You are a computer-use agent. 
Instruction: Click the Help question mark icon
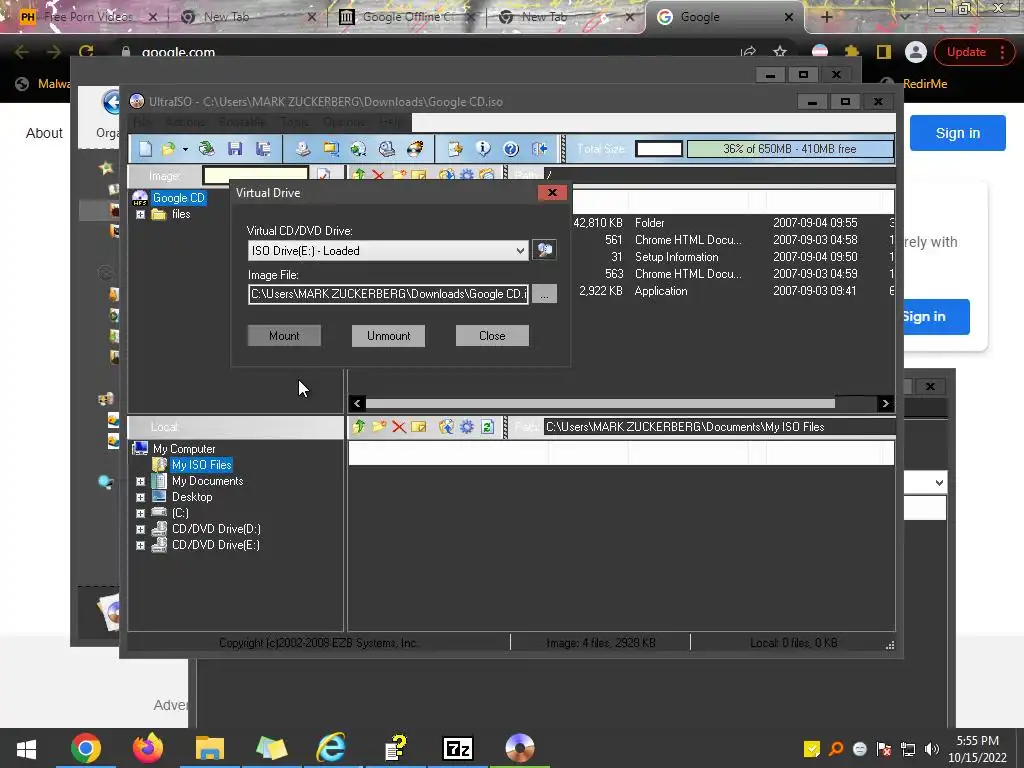click(511, 149)
